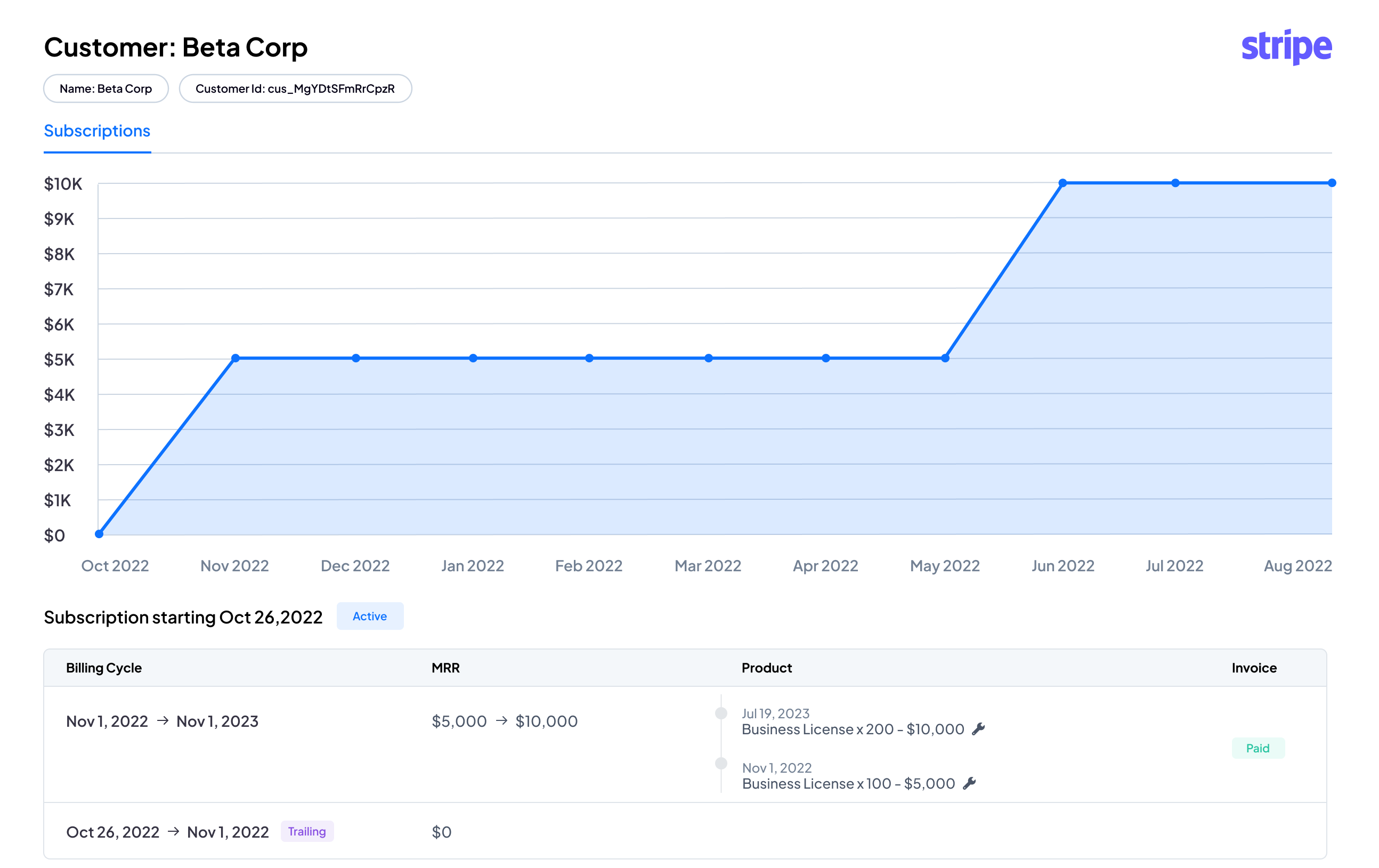Click the Paid invoice badge

tap(1258, 748)
